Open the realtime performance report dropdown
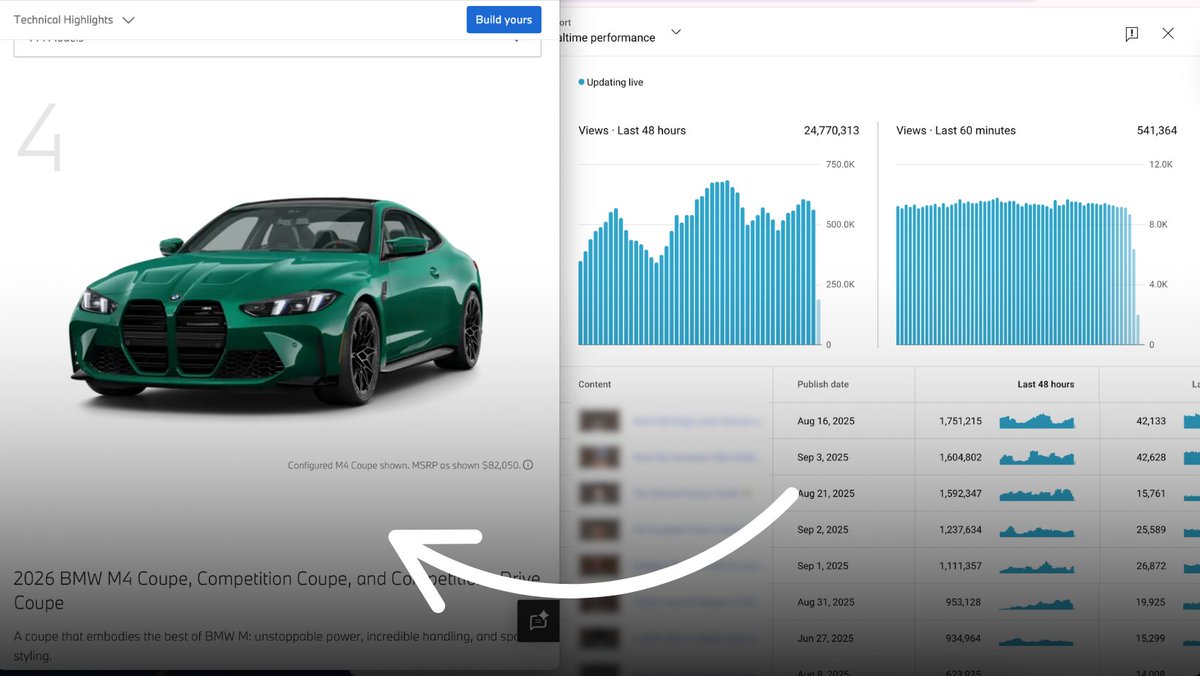1200x676 pixels. 676,32
